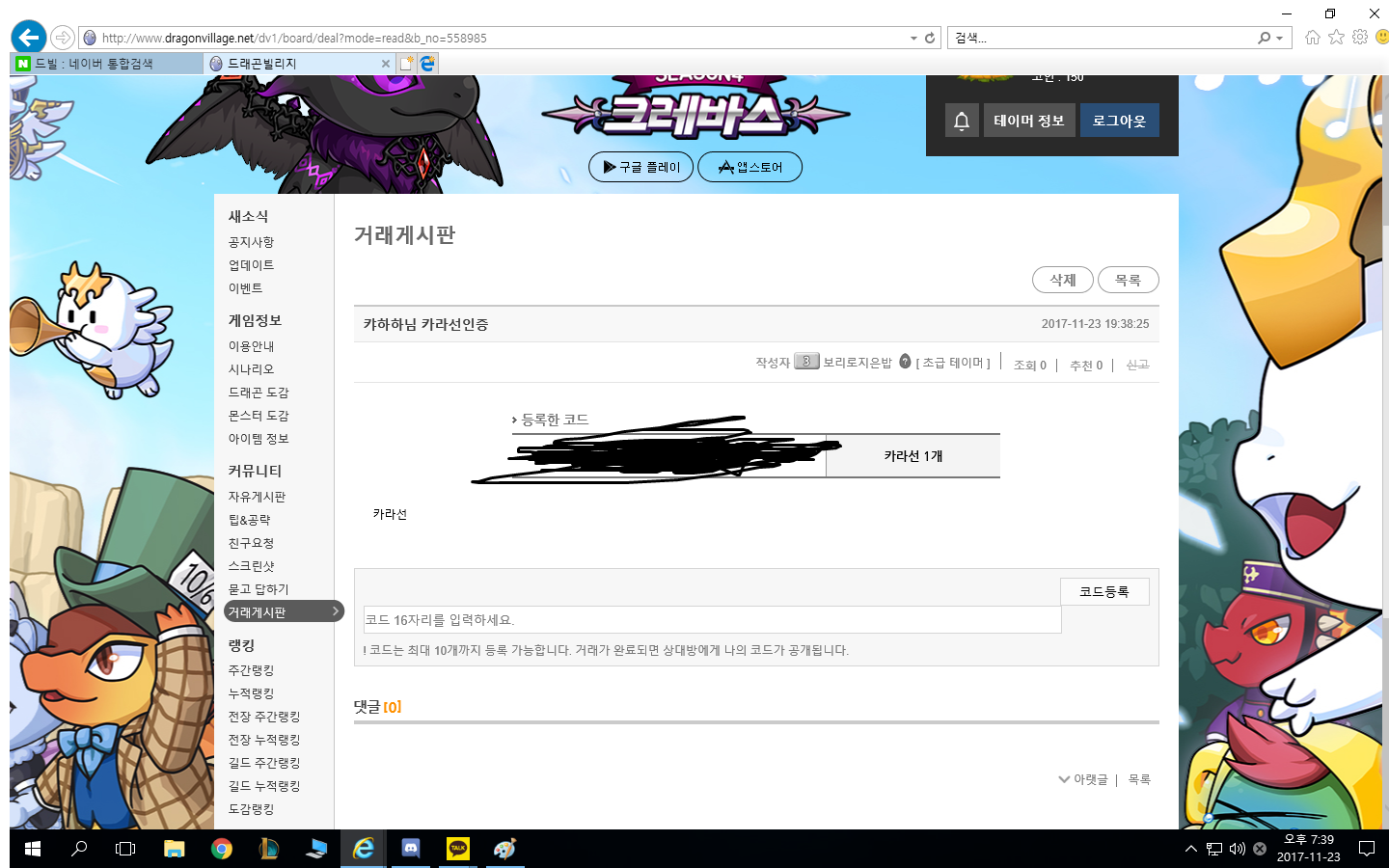Click the address bar refresh icon
Image resolution: width=1389 pixels, height=868 pixels.
930,38
